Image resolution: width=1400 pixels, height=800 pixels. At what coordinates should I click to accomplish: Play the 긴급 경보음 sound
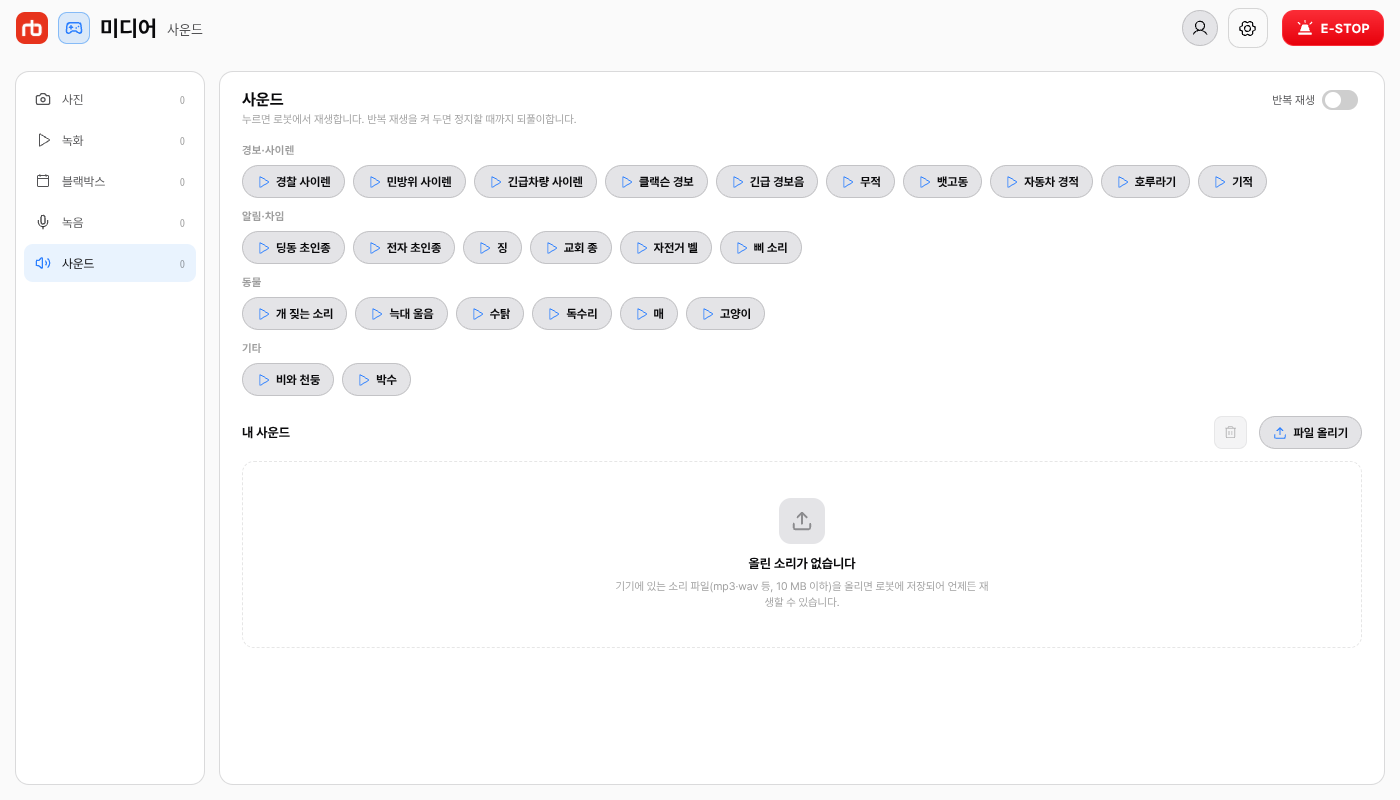click(x=767, y=182)
